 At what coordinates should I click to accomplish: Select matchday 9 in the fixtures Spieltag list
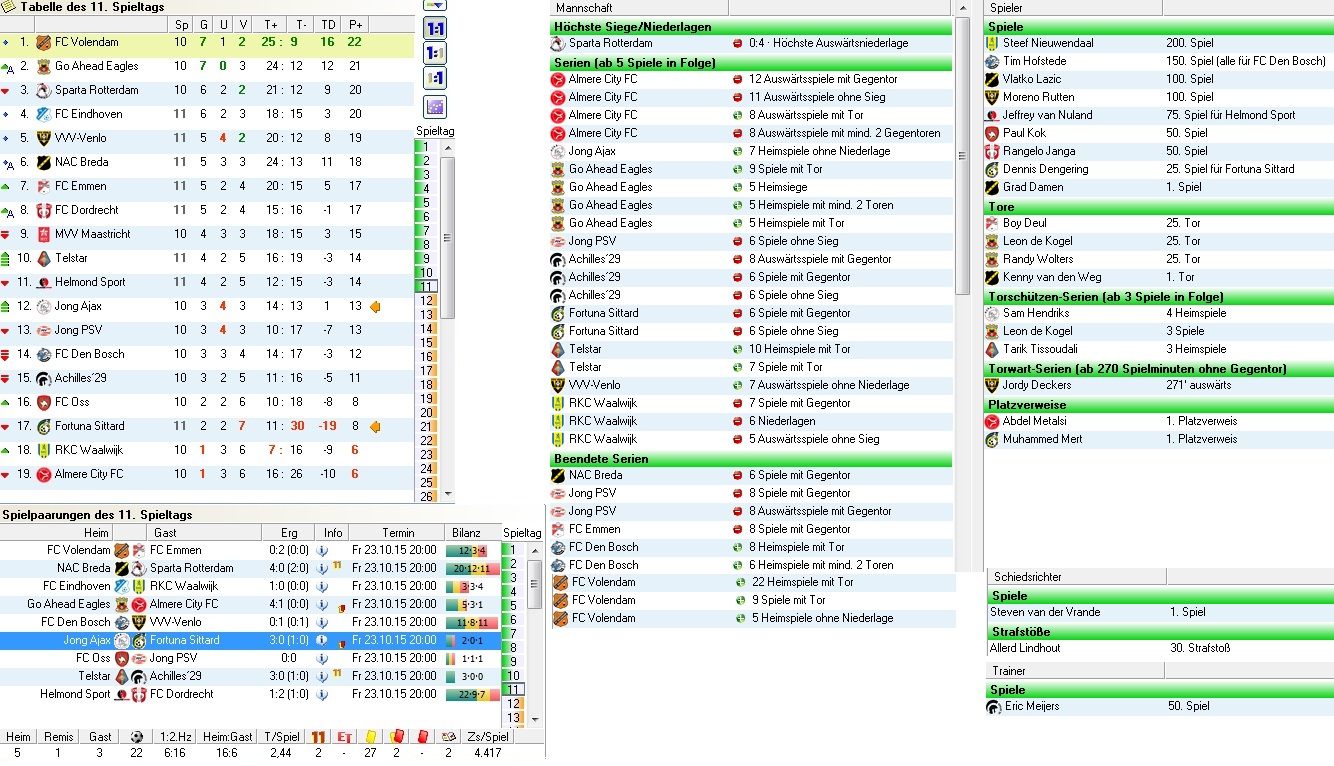tap(512, 661)
